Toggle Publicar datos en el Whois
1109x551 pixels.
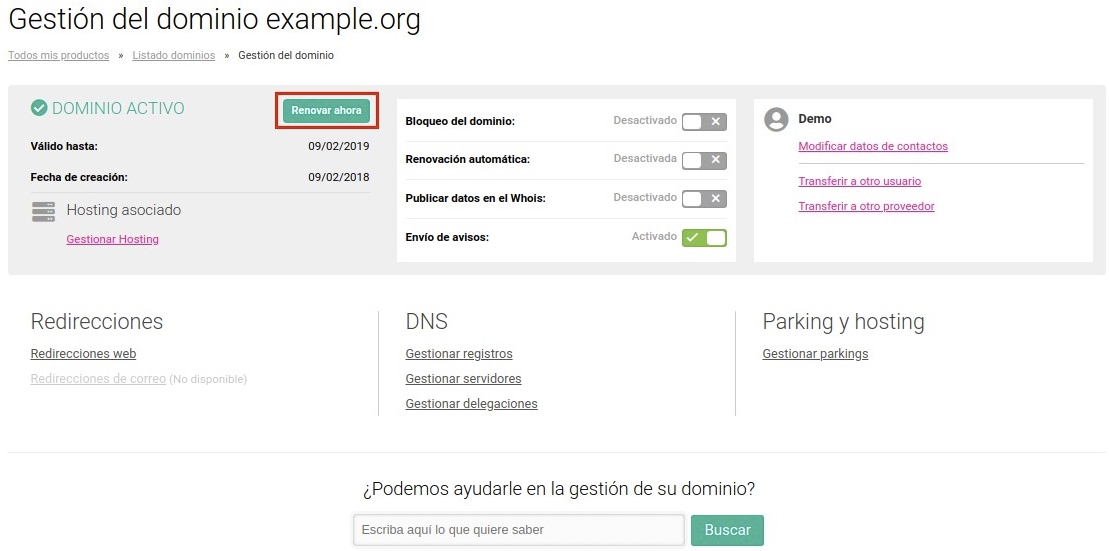pyautogui.click(x=704, y=199)
